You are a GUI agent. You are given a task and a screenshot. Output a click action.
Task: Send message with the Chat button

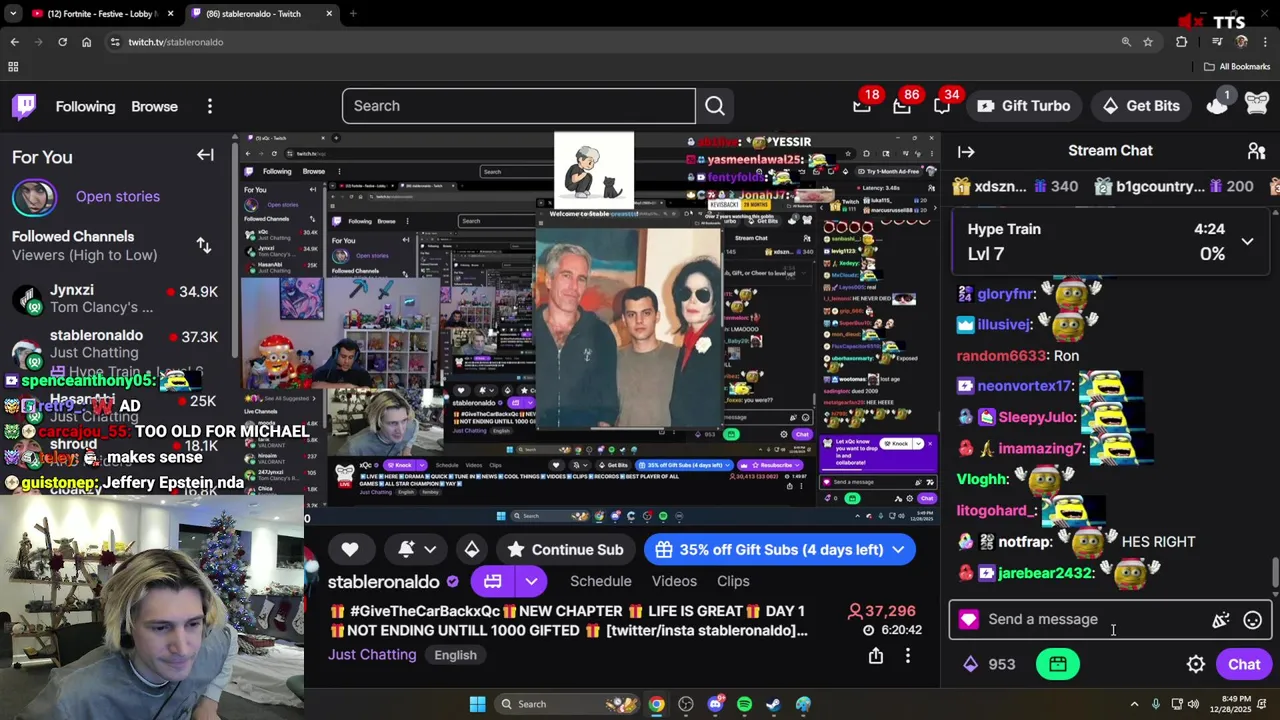coord(1244,664)
